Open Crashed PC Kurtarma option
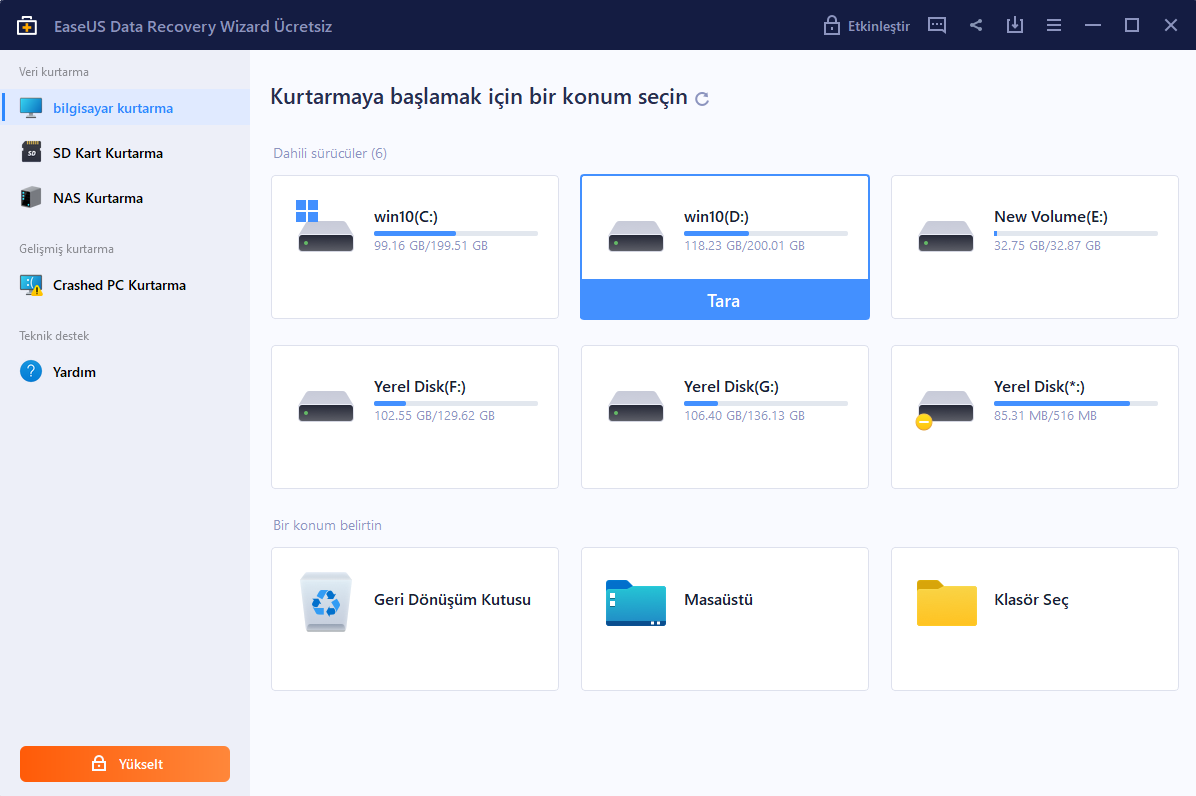 119,285
